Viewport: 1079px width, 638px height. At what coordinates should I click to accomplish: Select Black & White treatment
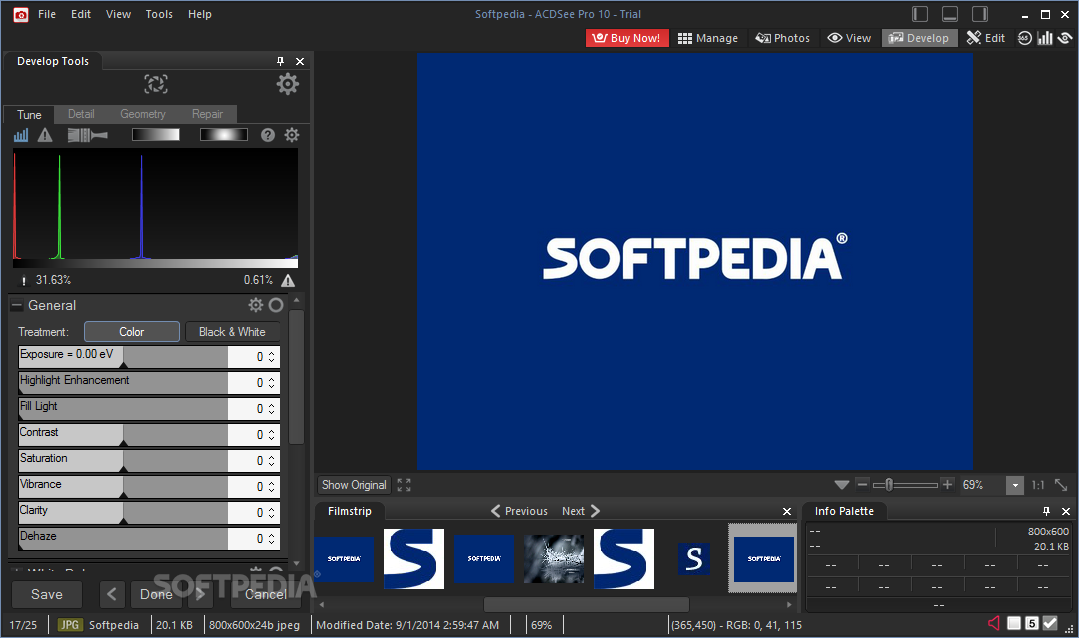[232, 332]
